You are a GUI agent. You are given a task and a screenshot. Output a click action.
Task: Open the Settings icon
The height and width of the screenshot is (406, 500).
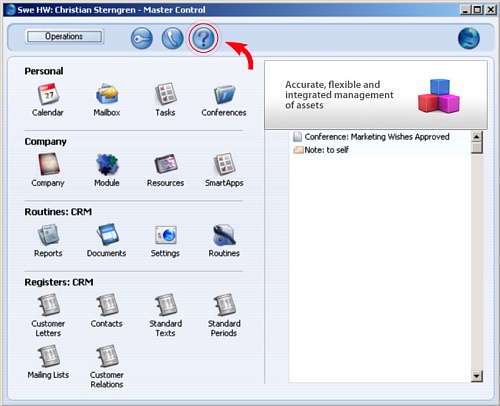point(166,235)
